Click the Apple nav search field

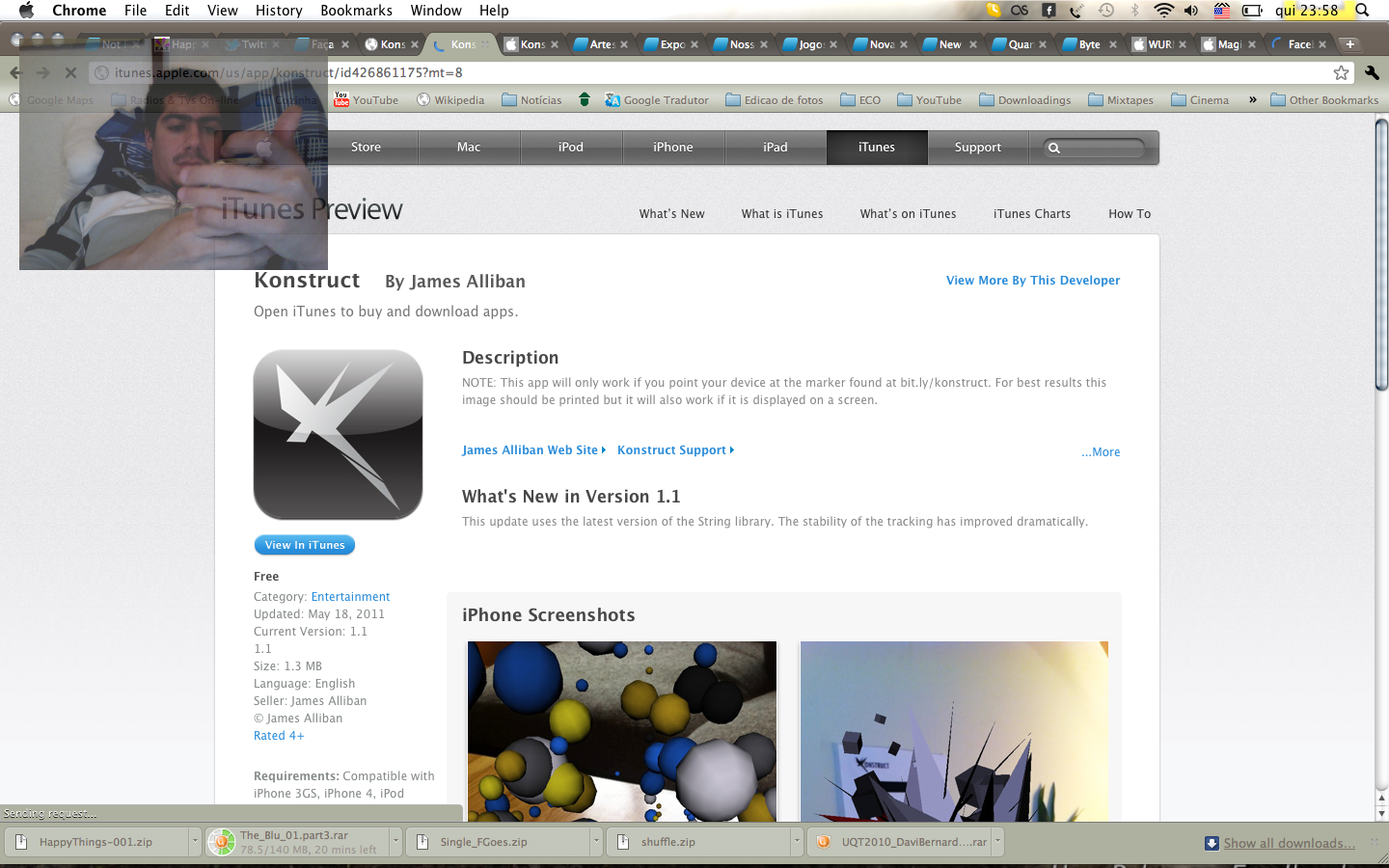(1094, 148)
